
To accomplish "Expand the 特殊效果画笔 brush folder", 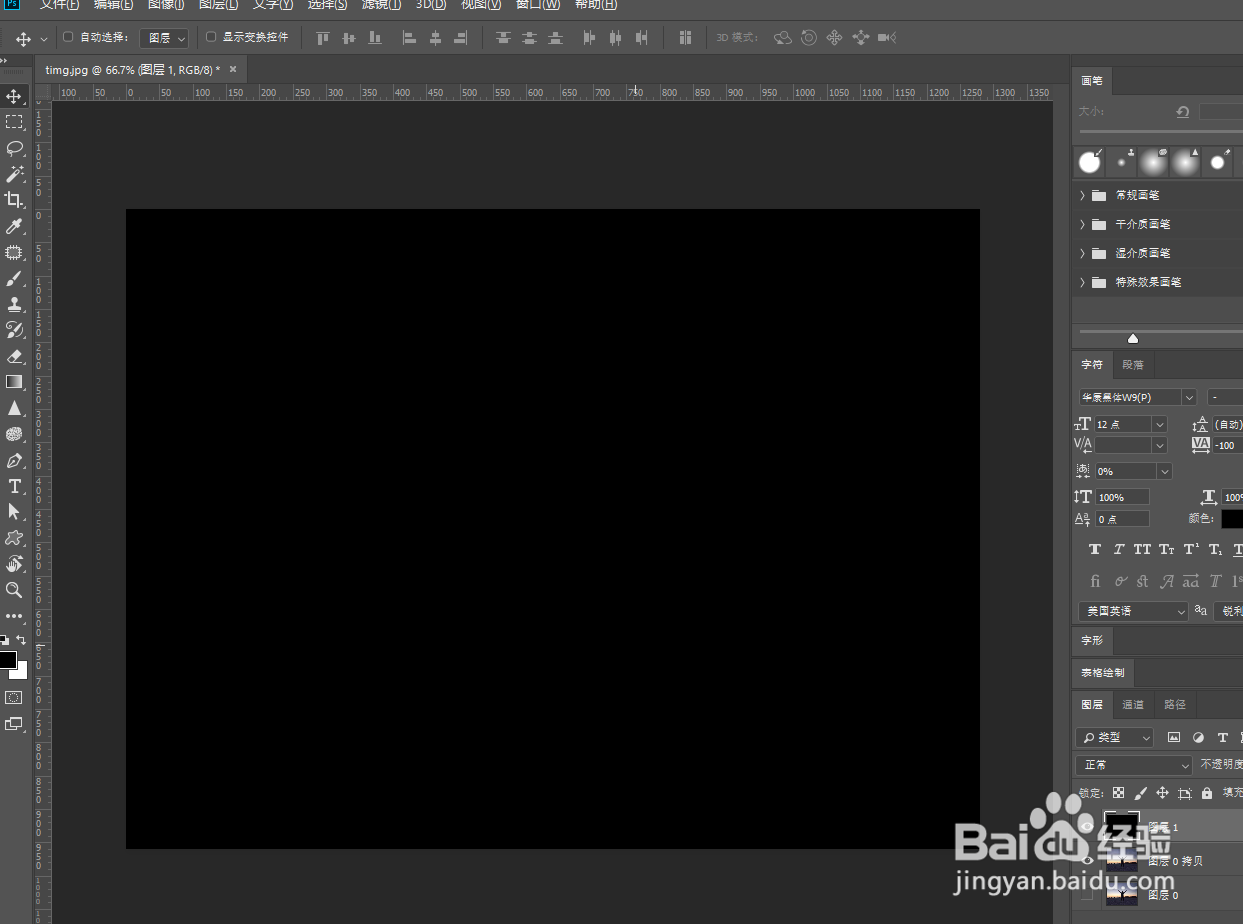I will pos(1083,282).
